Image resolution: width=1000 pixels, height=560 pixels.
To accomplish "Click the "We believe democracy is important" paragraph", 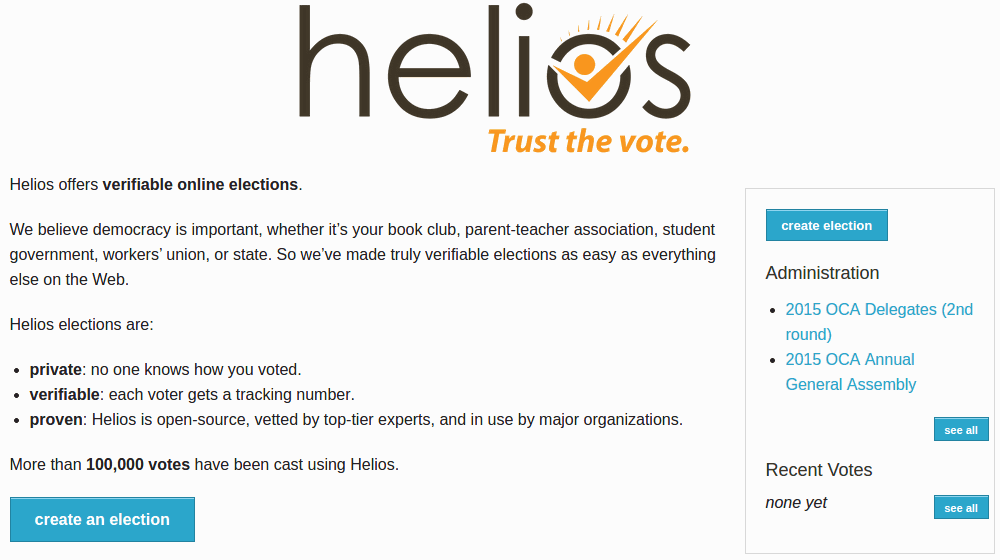I will click(x=362, y=255).
